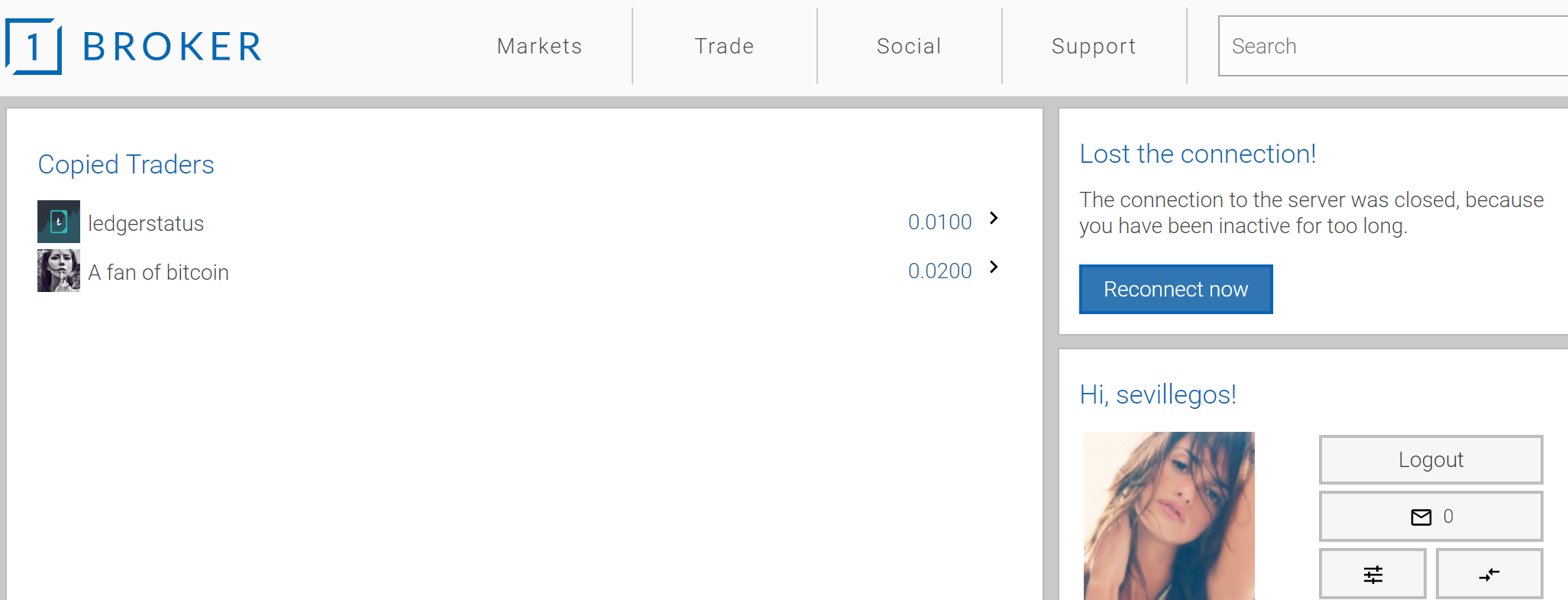Go to the Social menu
Screen dimensions: 1568x600
(909, 47)
